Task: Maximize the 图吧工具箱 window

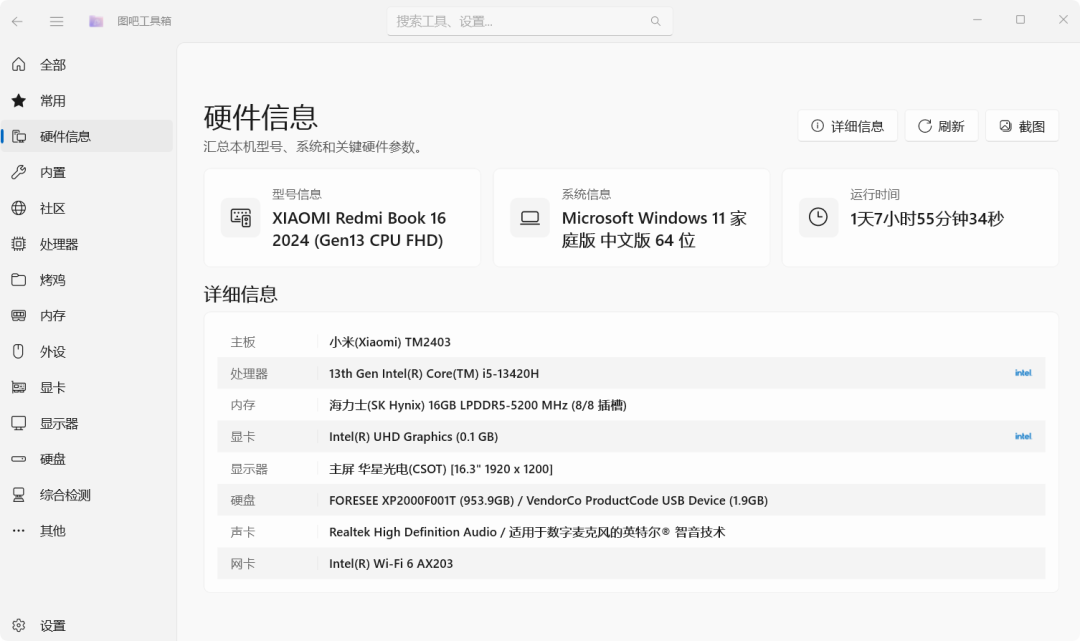Action: [x=1020, y=20]
